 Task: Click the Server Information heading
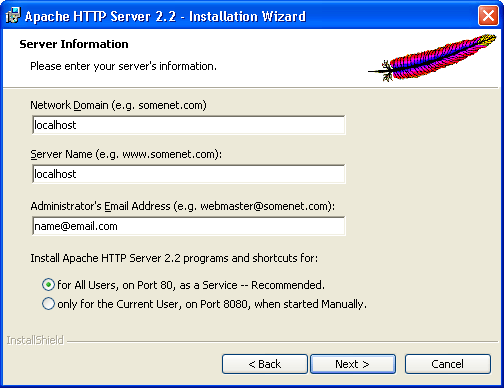[74, 44]
